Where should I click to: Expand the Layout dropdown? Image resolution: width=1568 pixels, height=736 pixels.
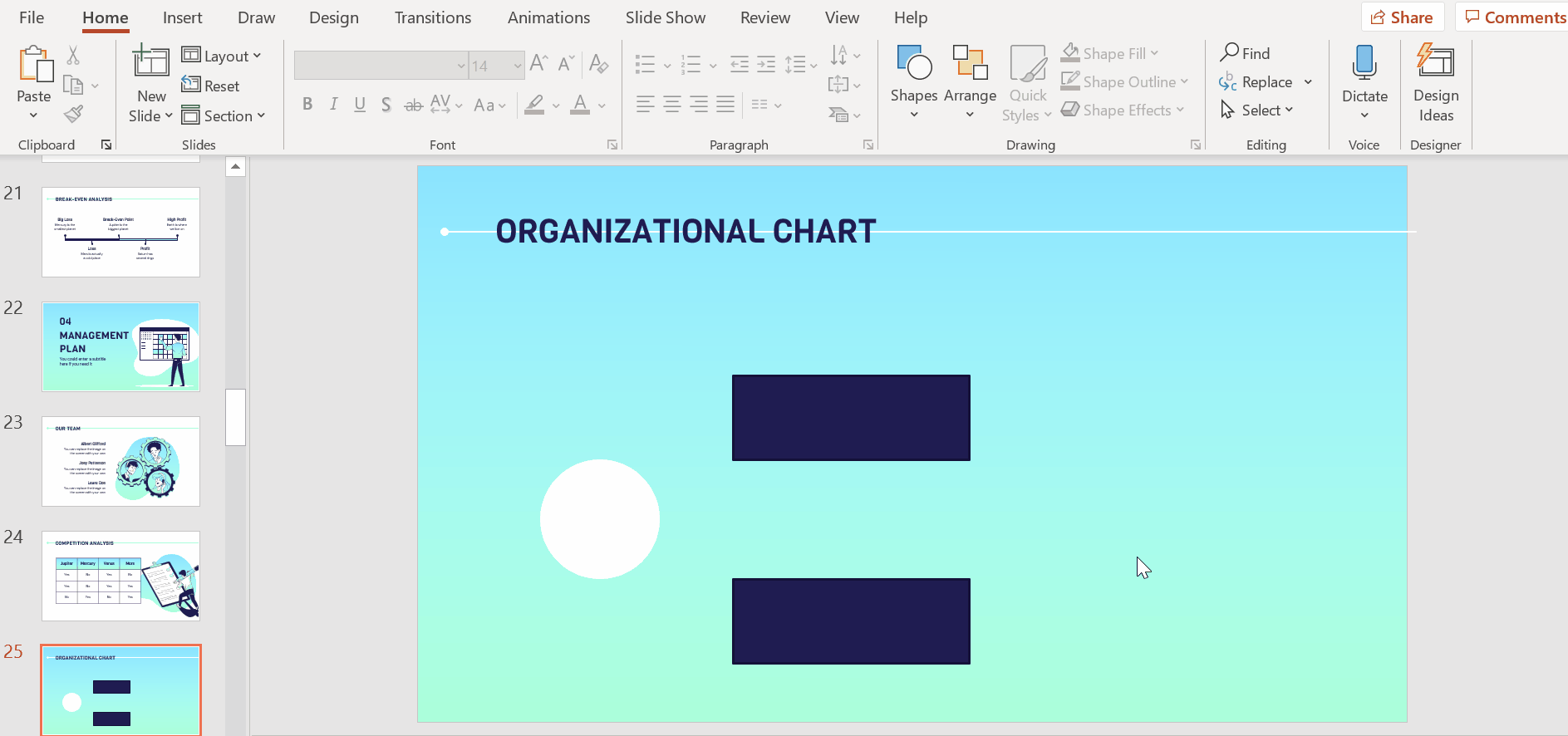222,56
